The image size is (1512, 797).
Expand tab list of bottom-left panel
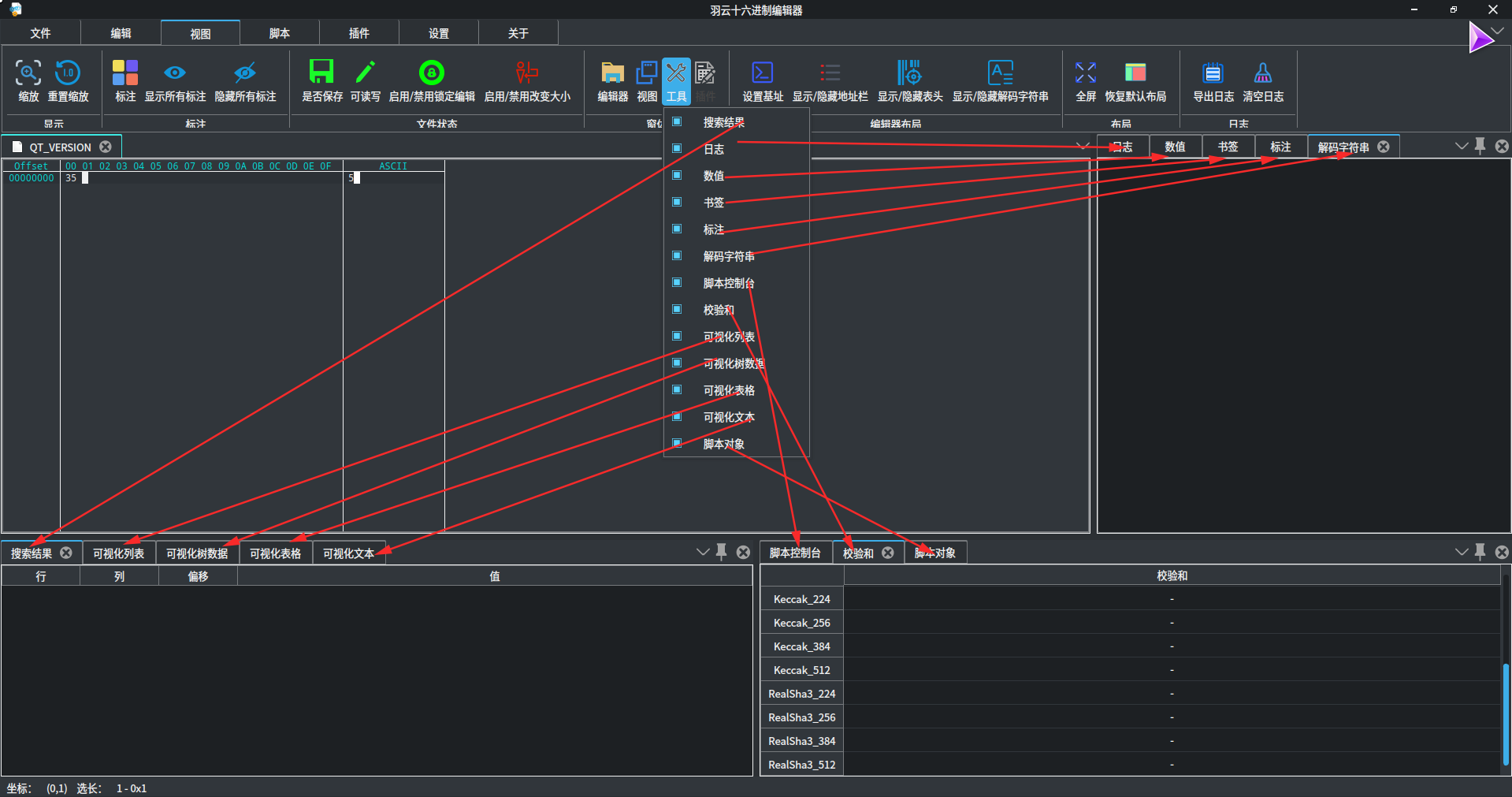click(703, 552)
